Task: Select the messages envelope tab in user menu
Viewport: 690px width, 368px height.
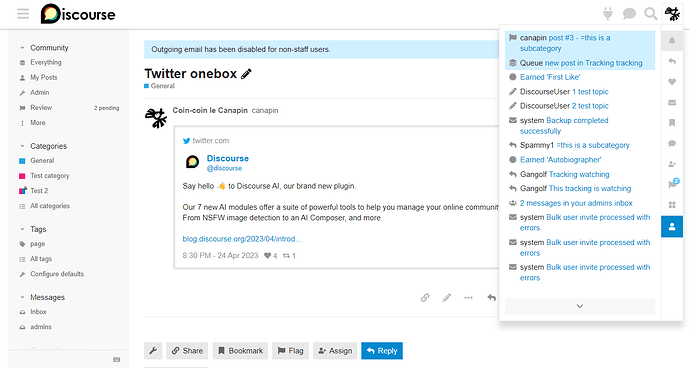Action: 672,103
